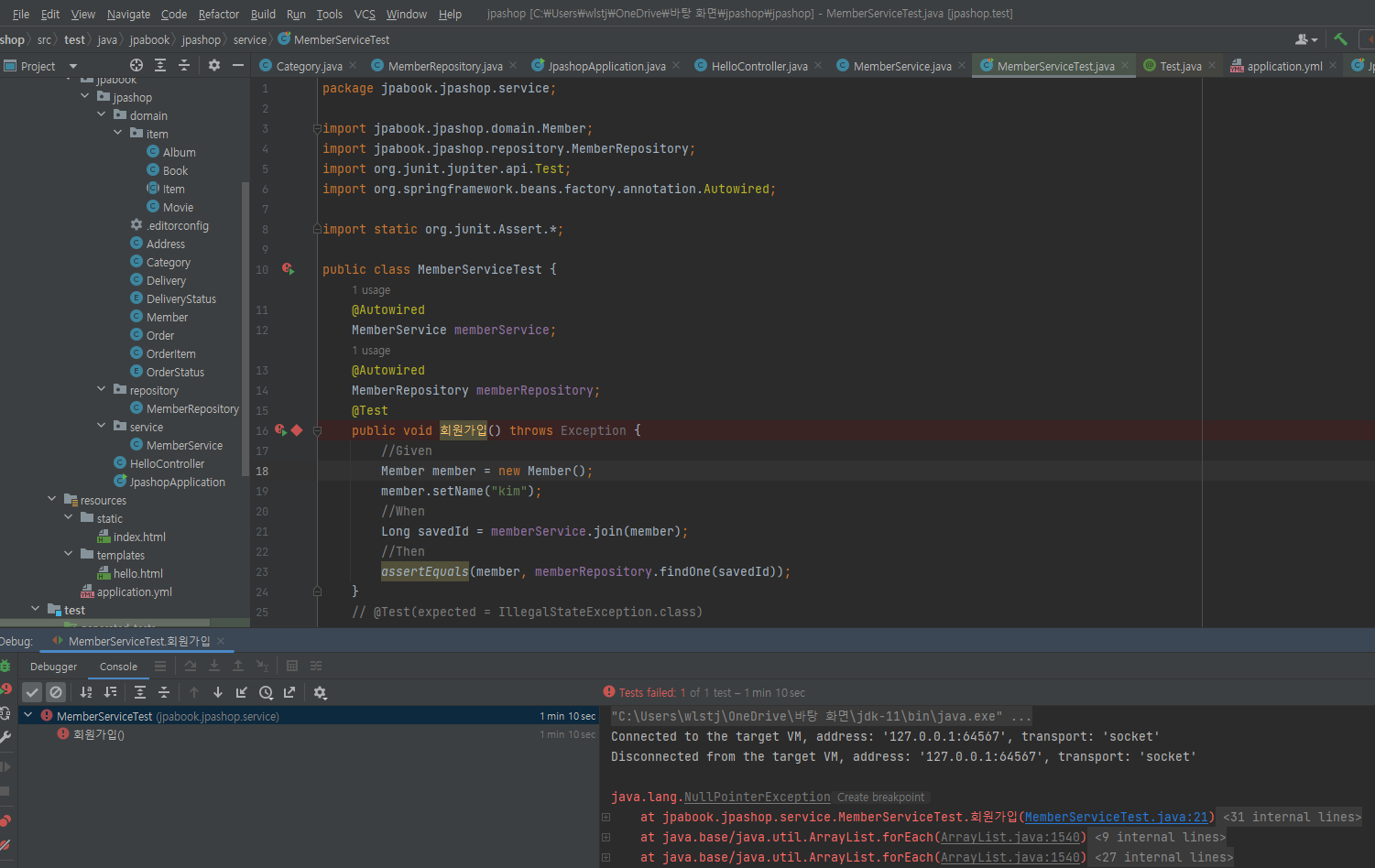Collapse the service folder in tree
Viewport: 1375px width, 868px height.
(102, 426)
